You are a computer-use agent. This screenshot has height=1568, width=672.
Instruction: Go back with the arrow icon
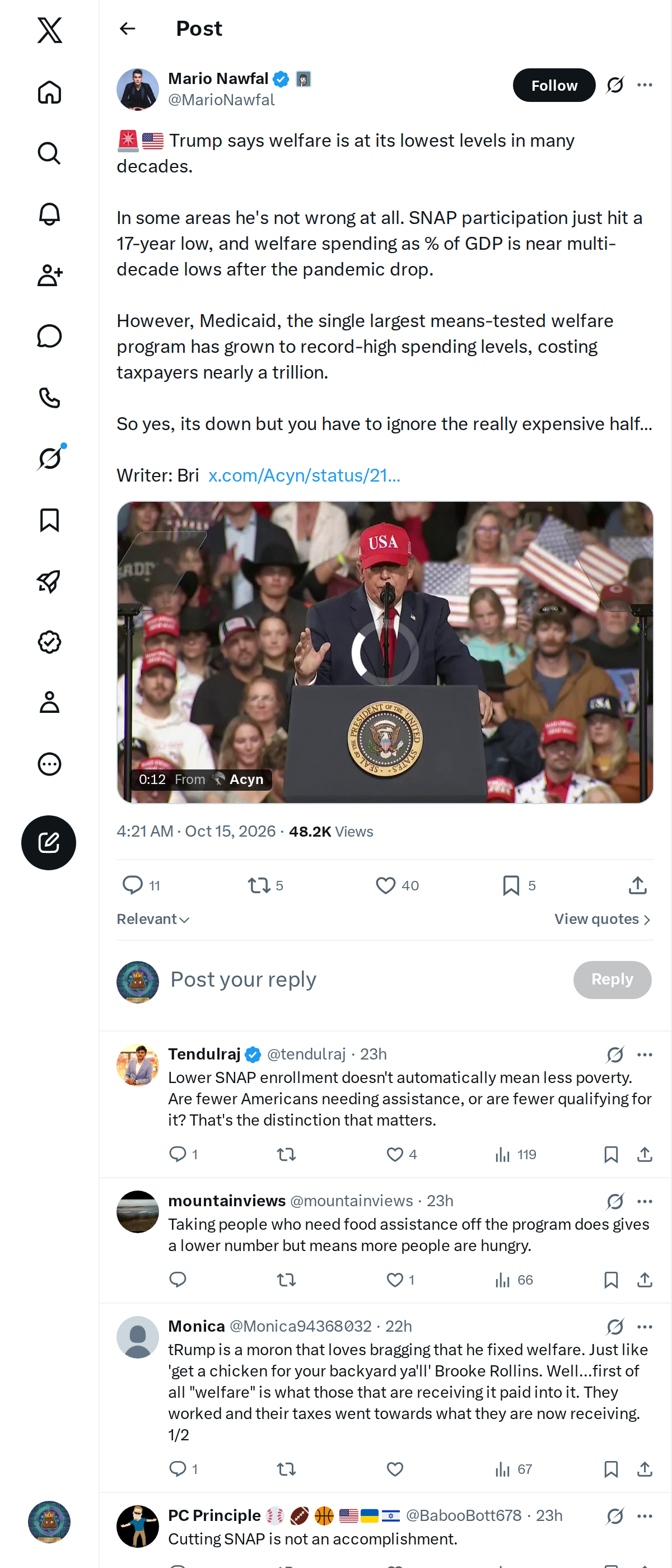[x=127, y=29]
